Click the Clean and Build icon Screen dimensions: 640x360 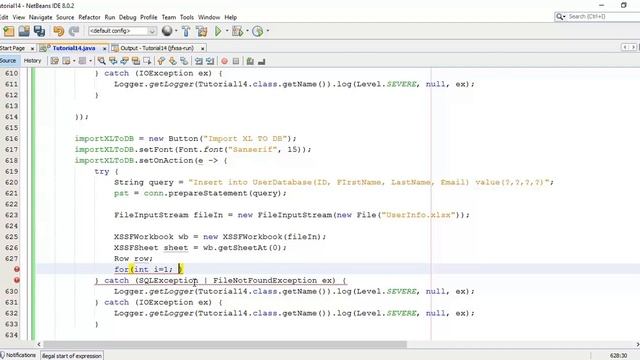click(x=202, y=31)
